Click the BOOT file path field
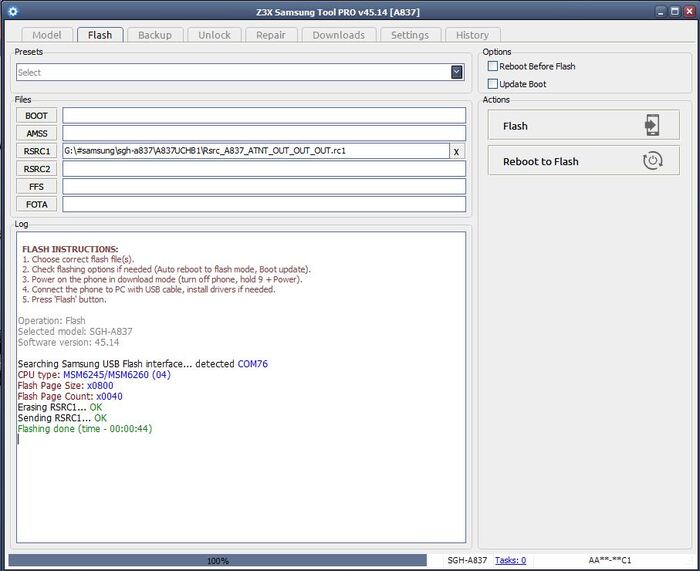The width and height of the screenshot is (700, 571). click(x=264, y=115)
